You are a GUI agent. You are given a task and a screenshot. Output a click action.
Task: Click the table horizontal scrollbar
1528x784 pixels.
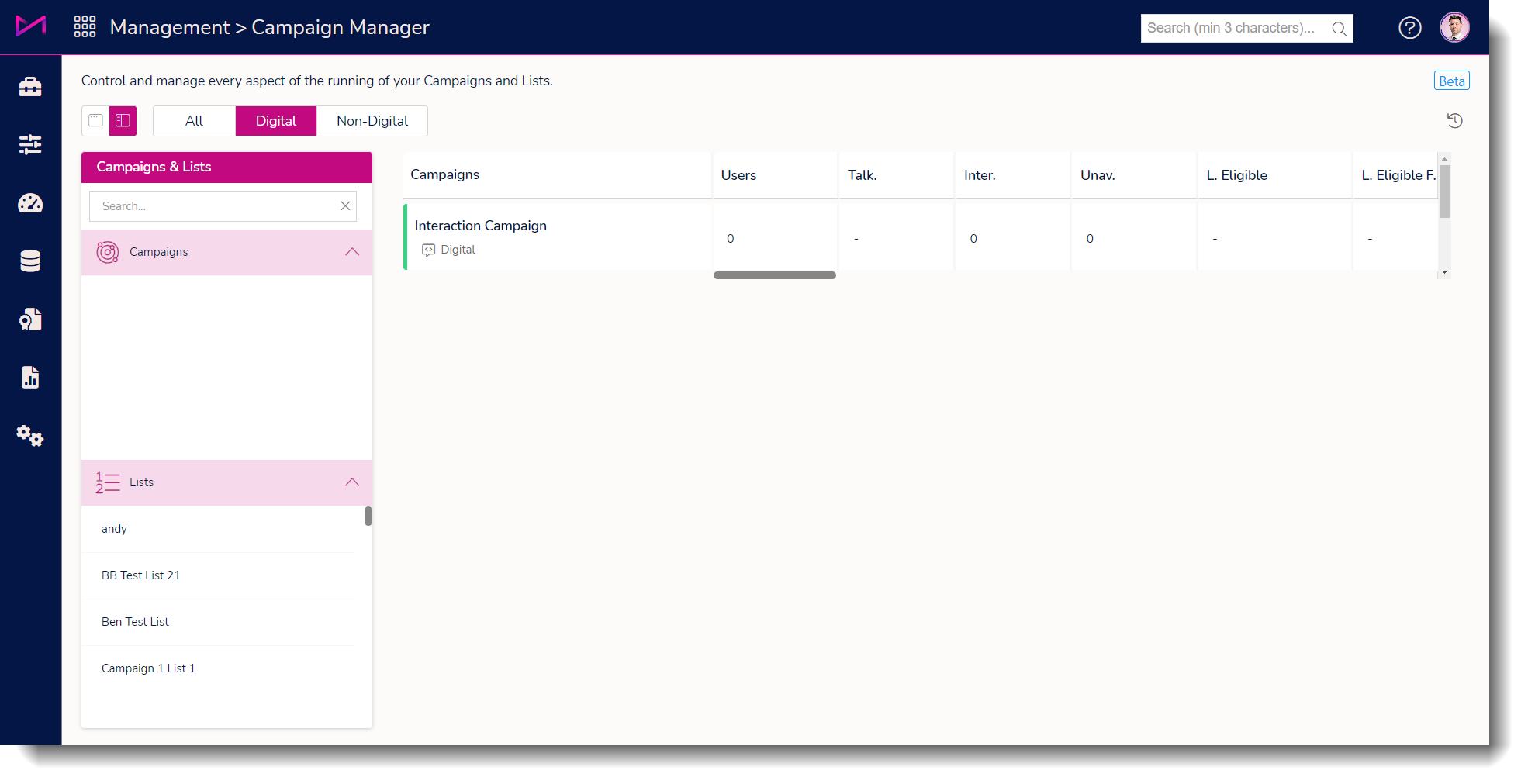point(774,275)
